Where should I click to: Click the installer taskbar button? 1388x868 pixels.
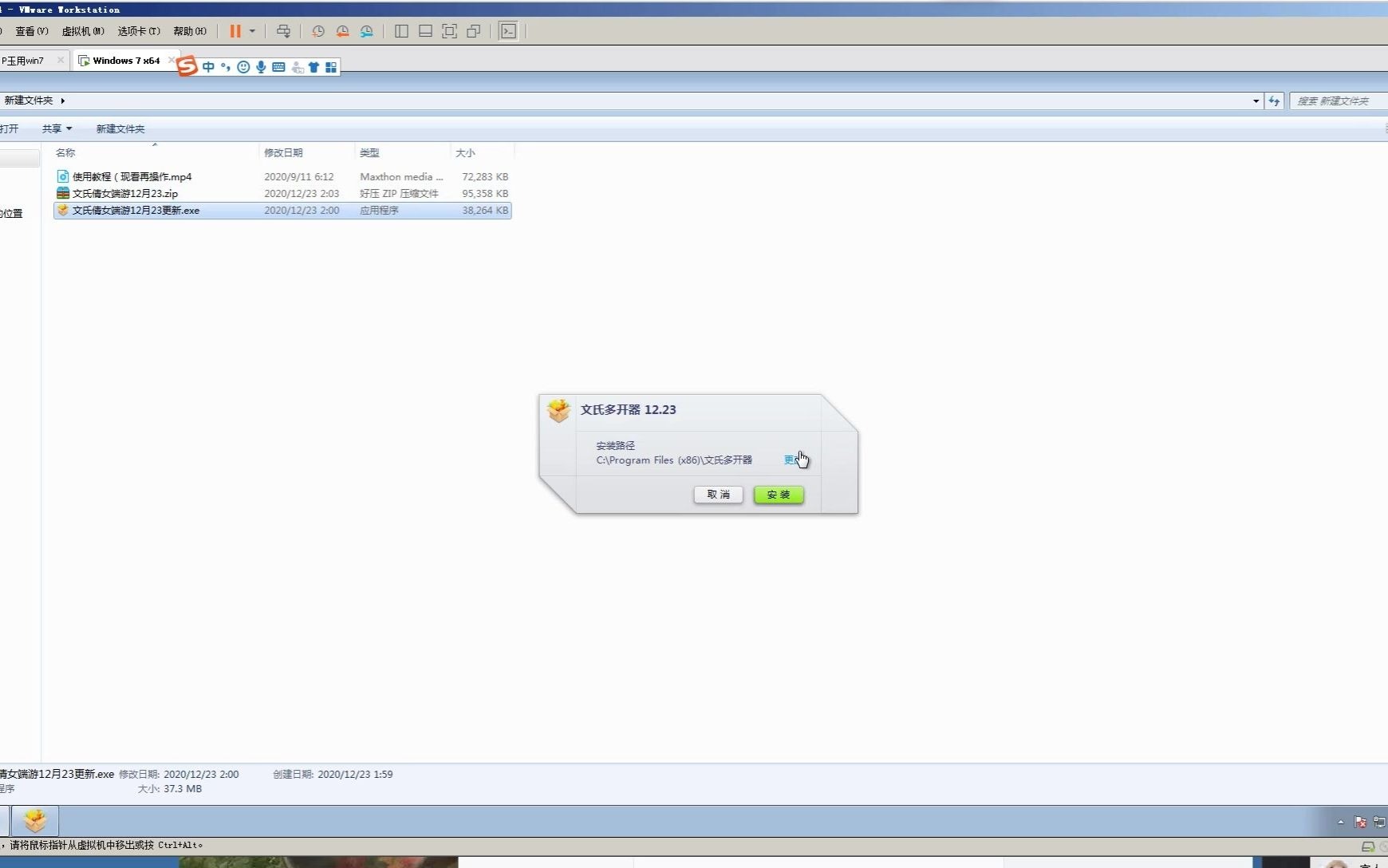pos(35,820)
